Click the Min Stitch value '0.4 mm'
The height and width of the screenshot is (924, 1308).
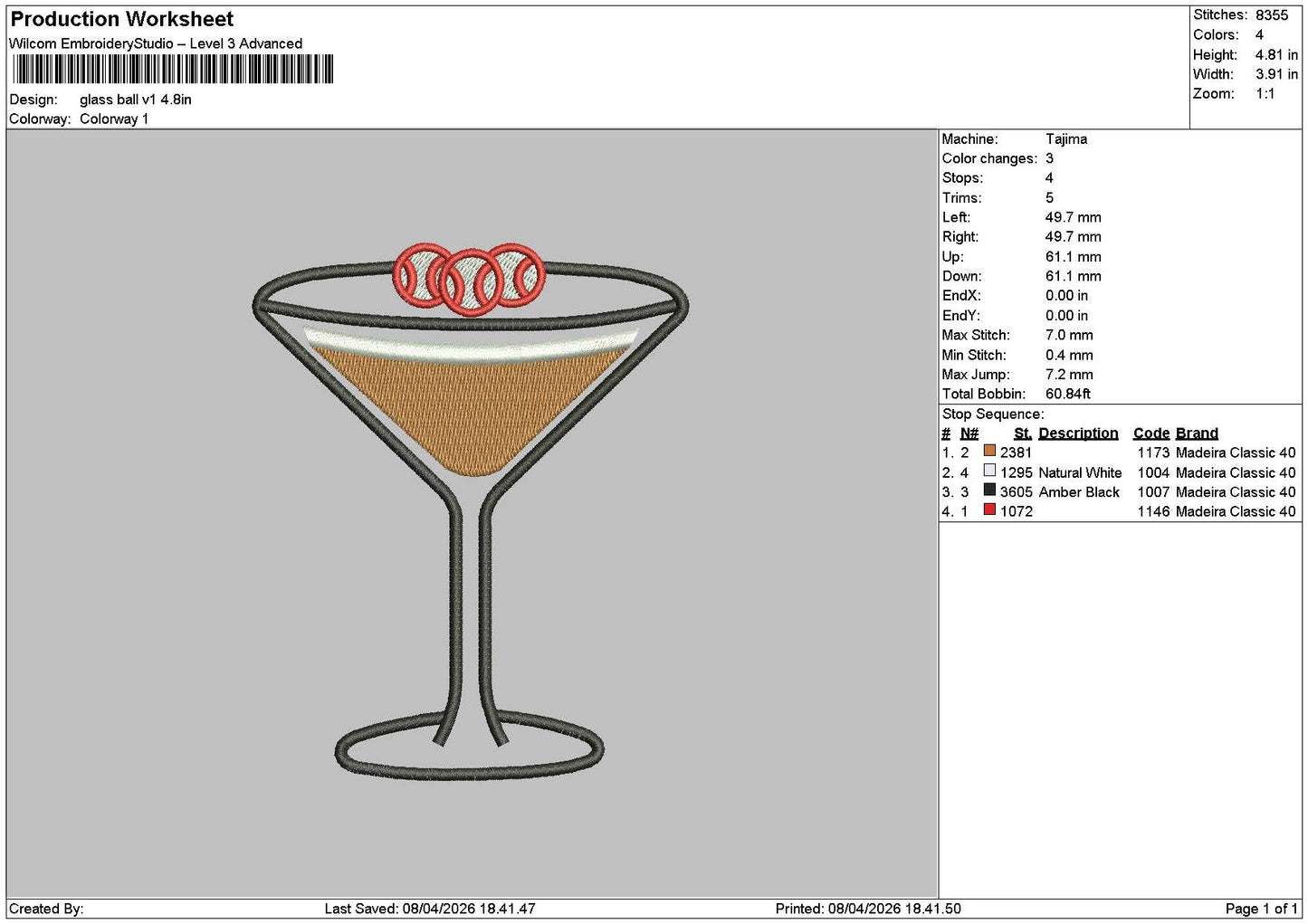tap(1069, 355)
